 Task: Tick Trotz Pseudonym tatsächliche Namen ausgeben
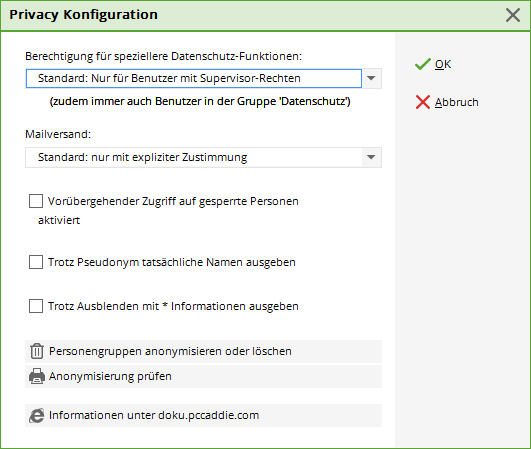pos(36,262)
